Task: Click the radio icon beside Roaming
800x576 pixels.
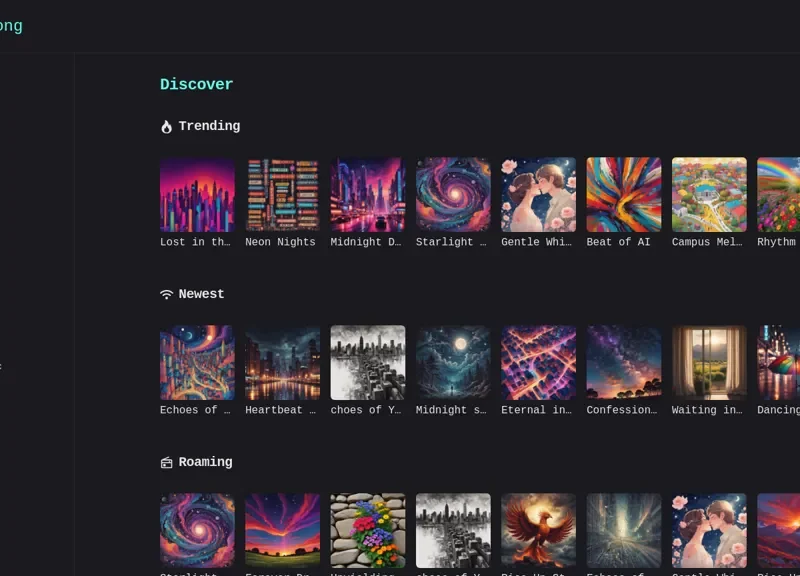Action: pyautogui.click(x=166, y=463)
